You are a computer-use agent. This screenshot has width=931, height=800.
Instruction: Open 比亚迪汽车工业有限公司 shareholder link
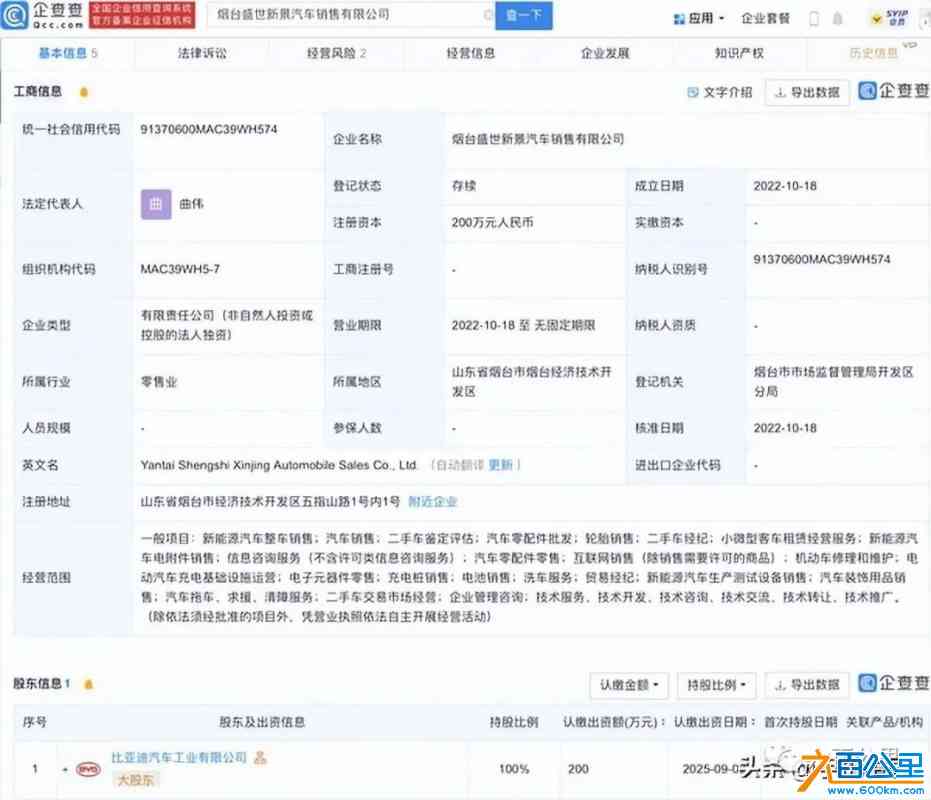[x=179, y=757]
